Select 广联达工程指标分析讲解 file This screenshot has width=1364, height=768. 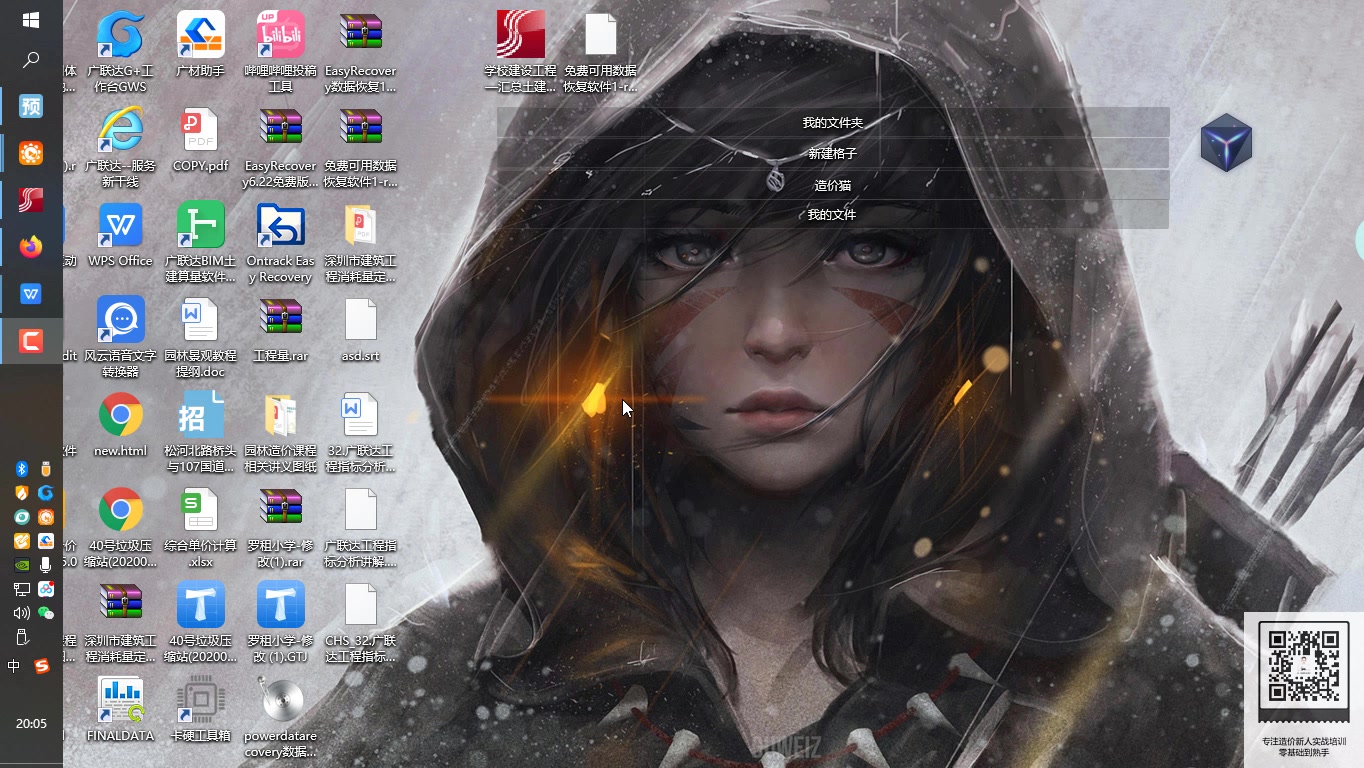click(361, 527)
